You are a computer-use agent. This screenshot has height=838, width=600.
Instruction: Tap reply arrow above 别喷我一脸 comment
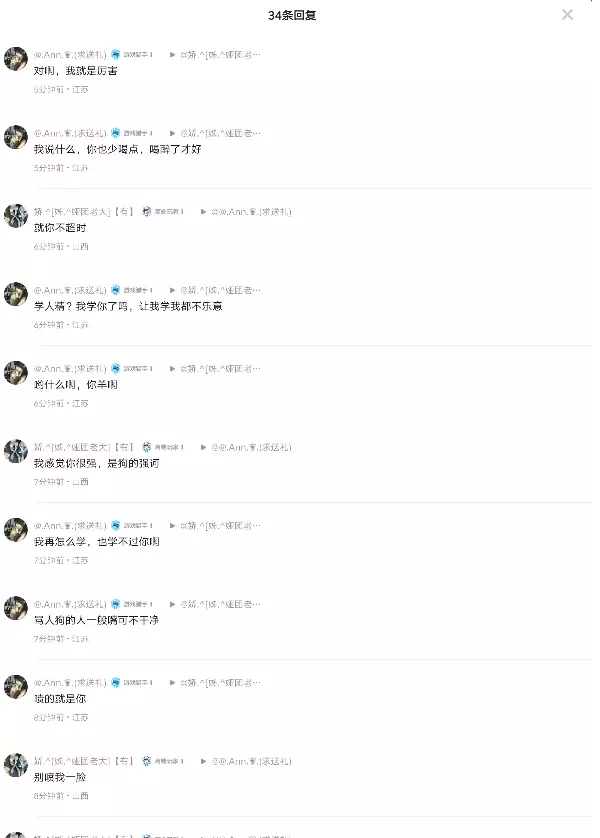click(203, 761)
